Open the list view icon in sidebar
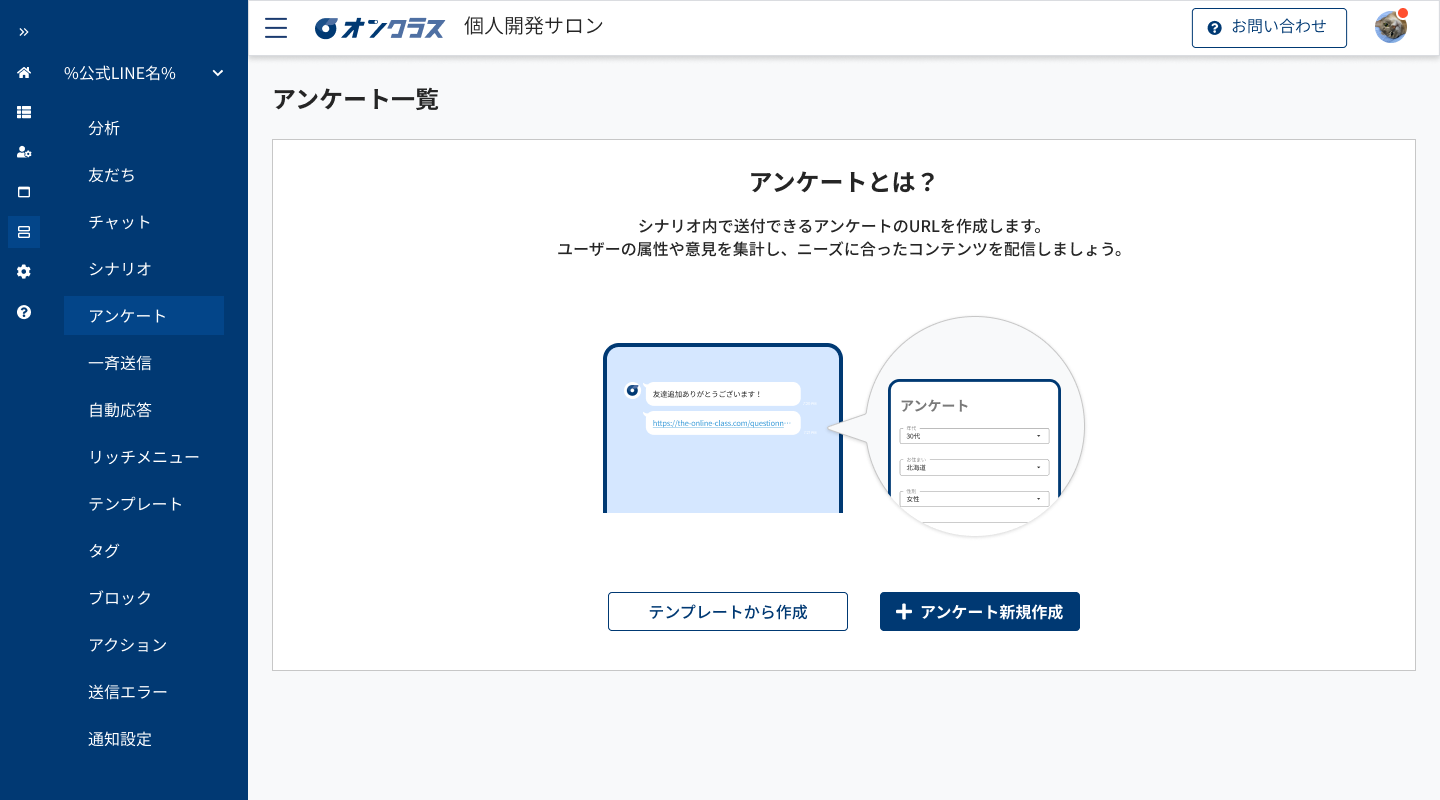 (22, 112)
